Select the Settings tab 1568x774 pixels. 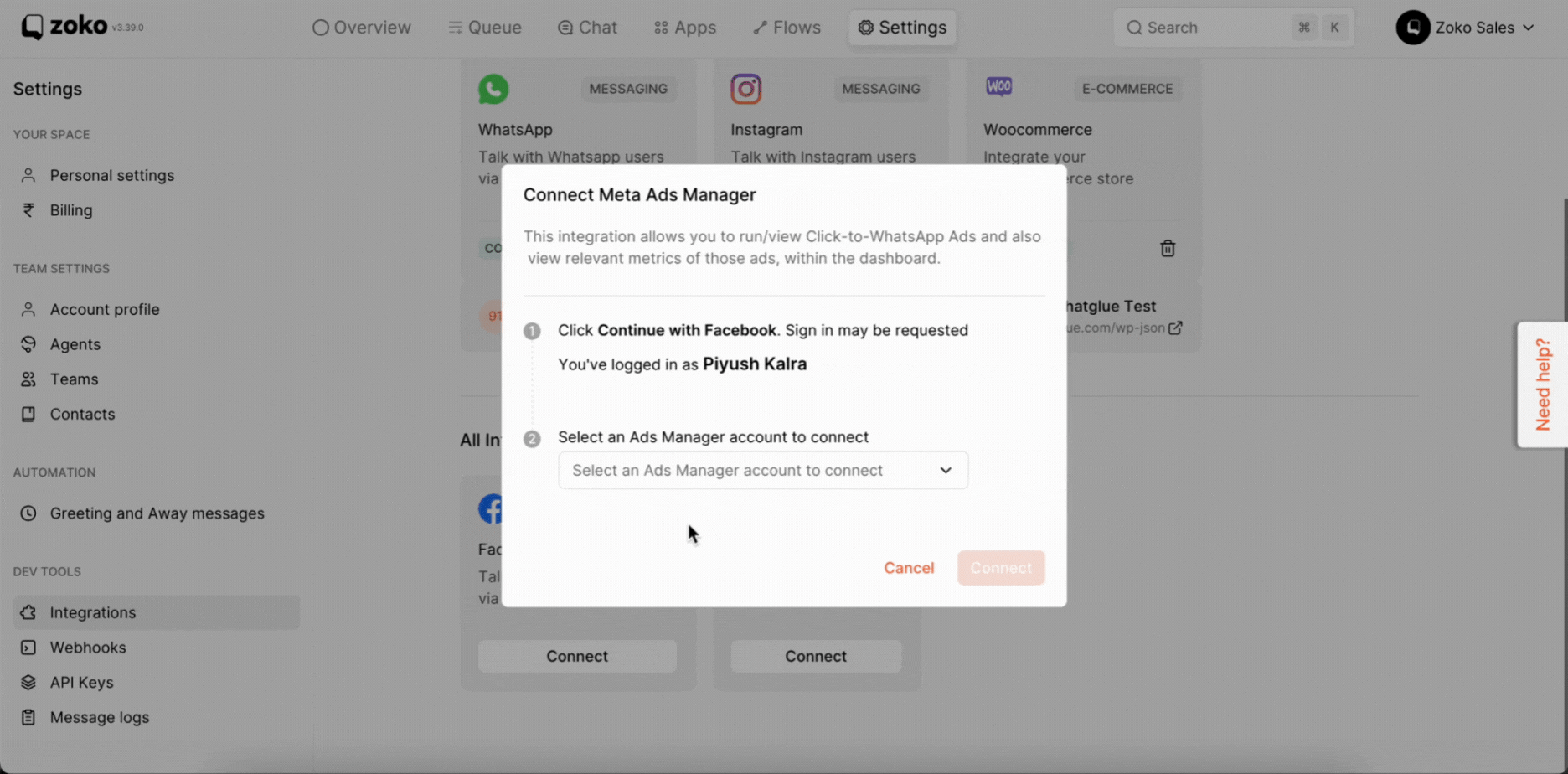[902, 28]
